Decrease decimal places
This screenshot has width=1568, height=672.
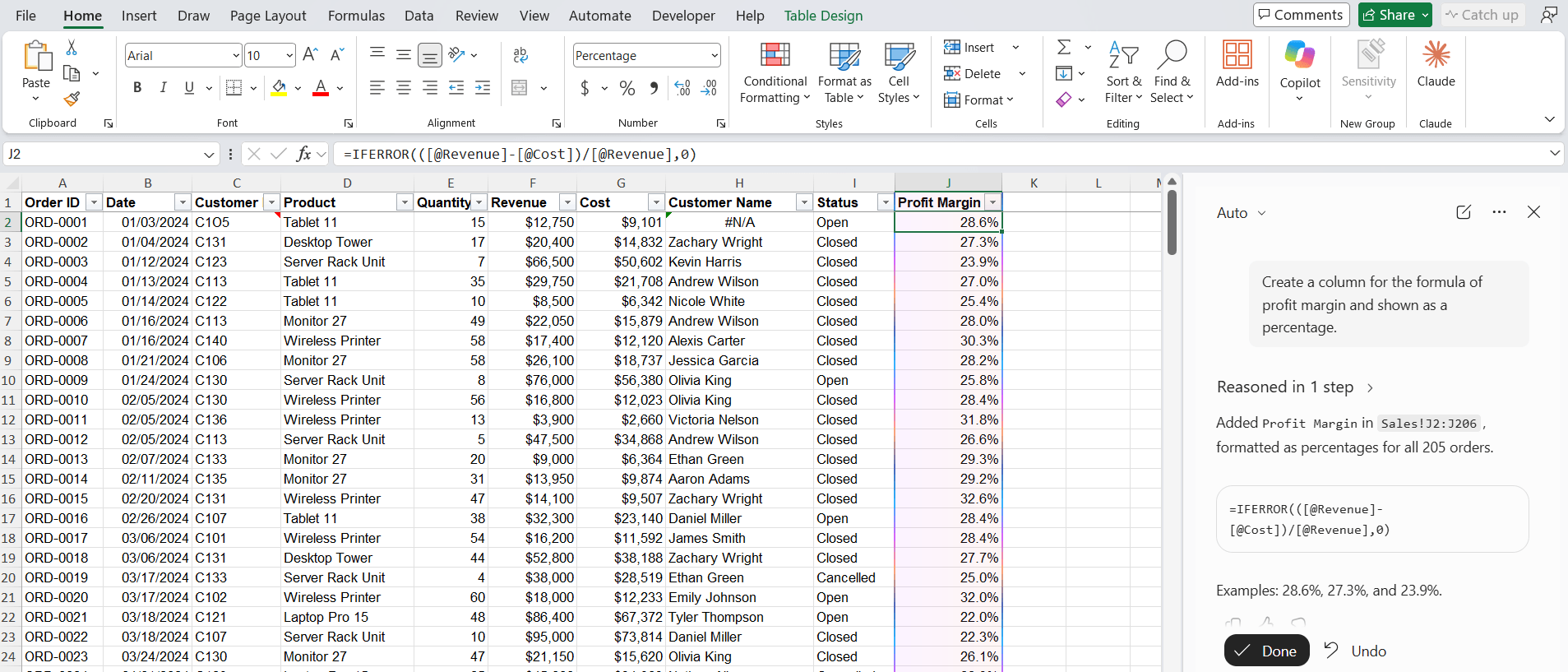click(x=710, y=88)
